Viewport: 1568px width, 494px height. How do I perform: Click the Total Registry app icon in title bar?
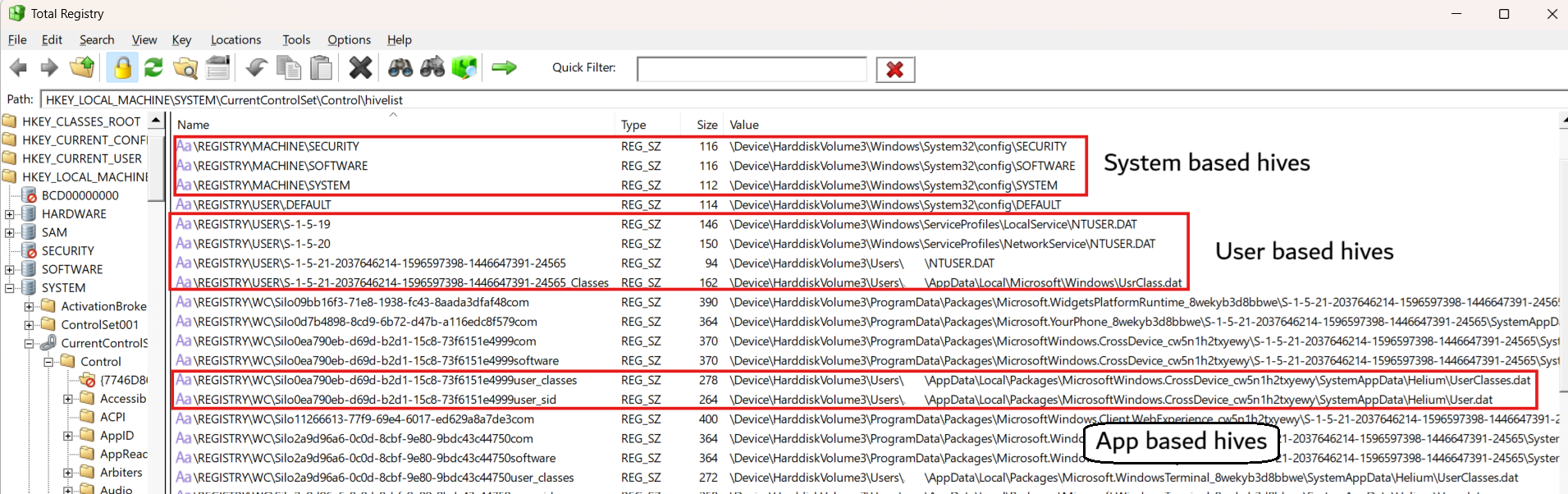click(16, 13)
